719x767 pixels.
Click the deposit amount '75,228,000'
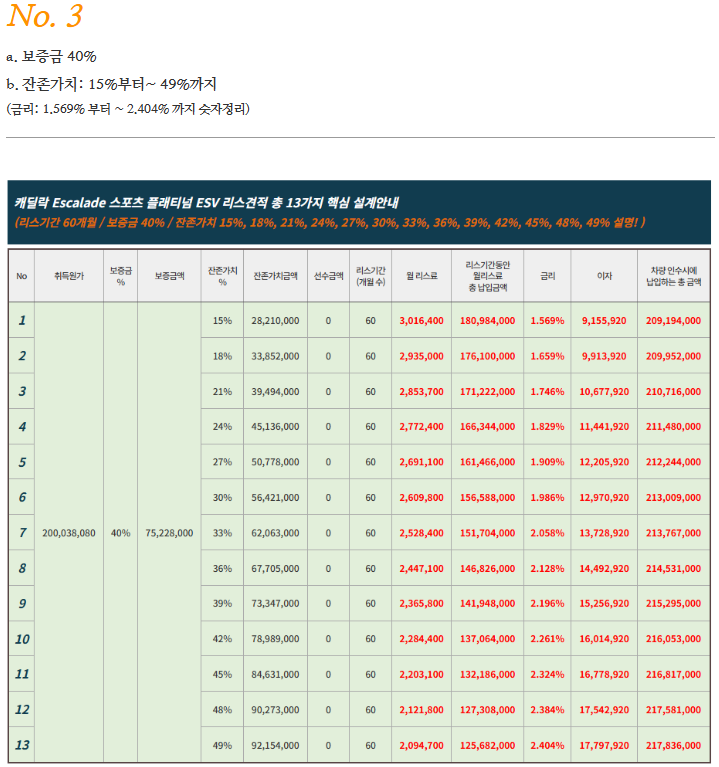[x=169, y=533]
